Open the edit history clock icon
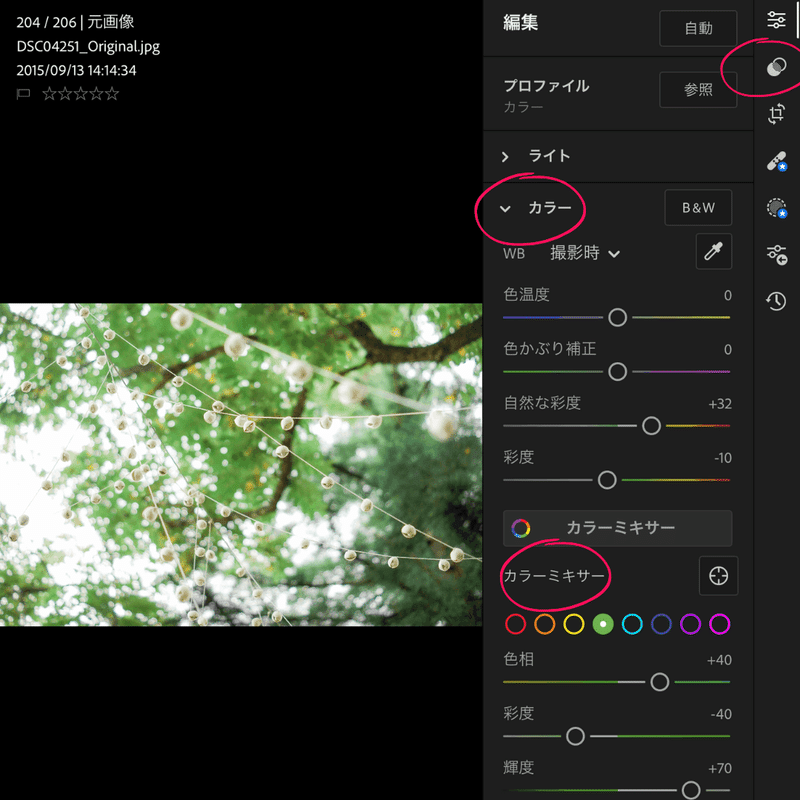Image resolution: width=800 pixels, height=800 pixels. coord(776,301)
